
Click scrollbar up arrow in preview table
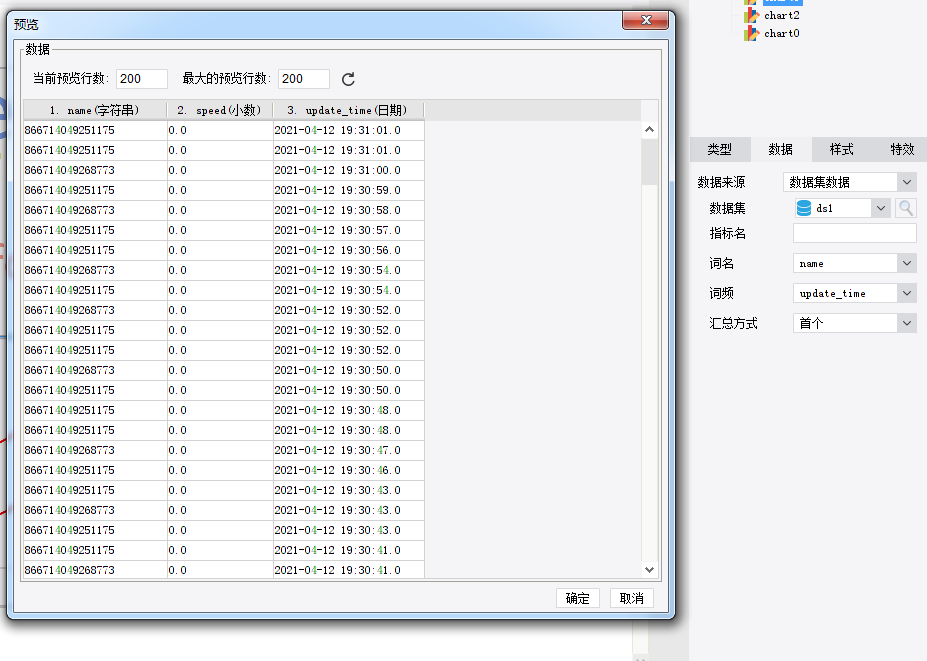[x=649, y=129]
